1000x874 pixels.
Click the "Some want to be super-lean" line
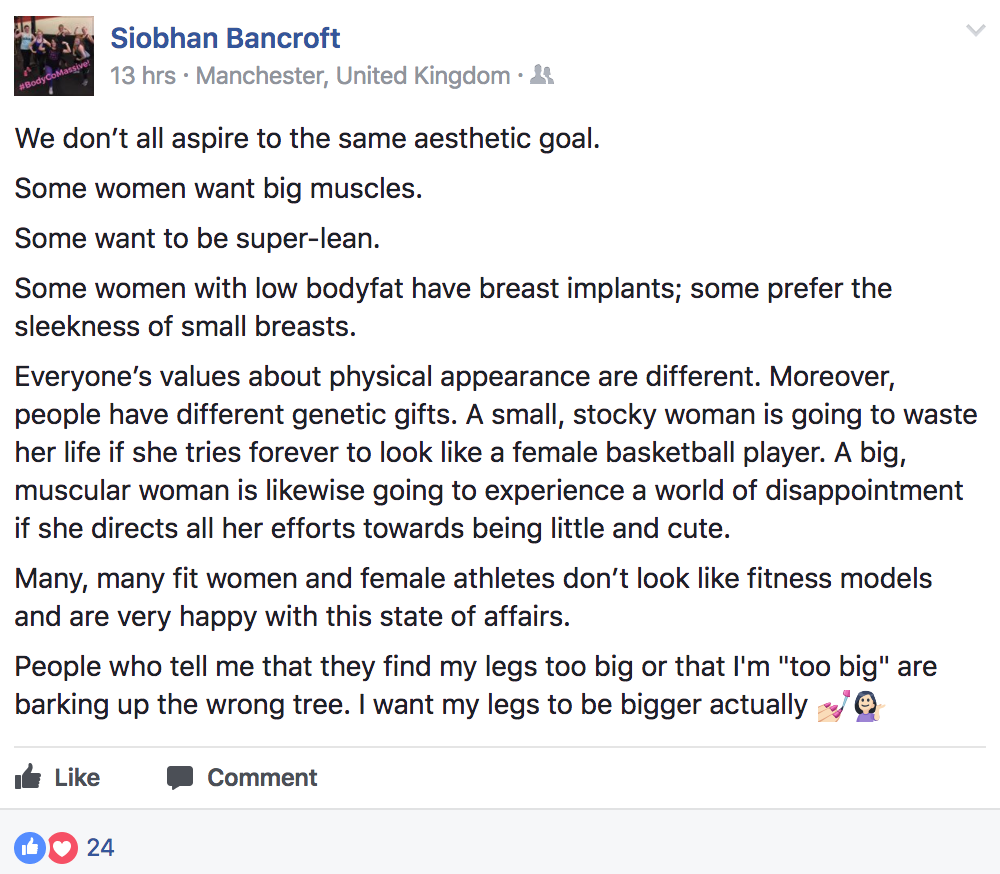click(x=198, y=239)
